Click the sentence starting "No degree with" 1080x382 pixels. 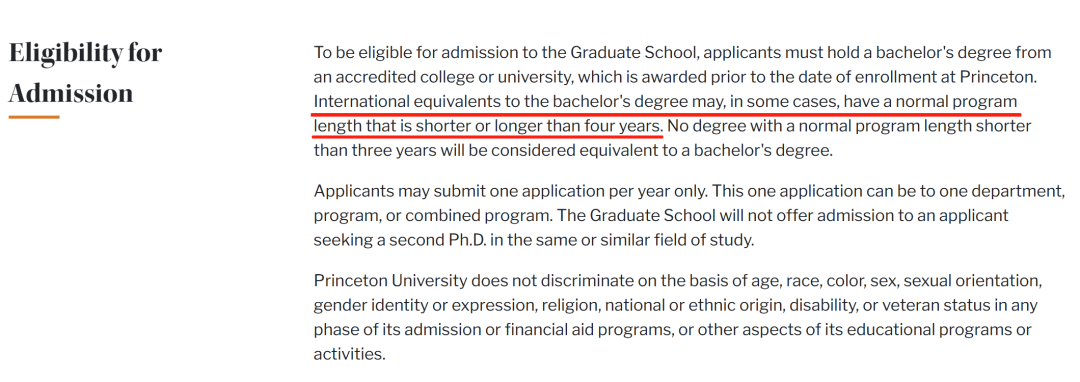point(672,138)
